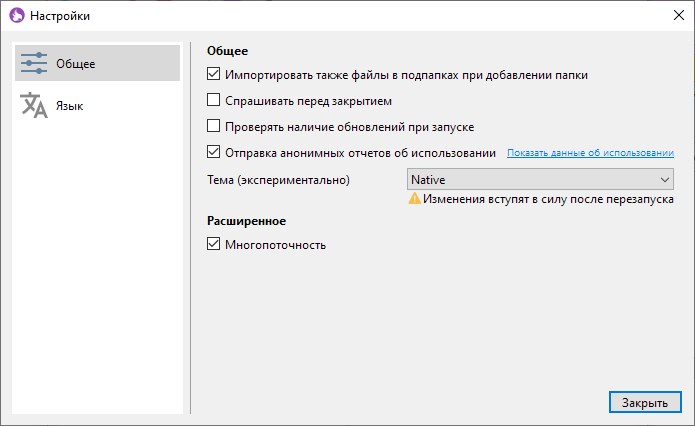Click the restart-required warning text
Screen dimensions: 695x426
pos(548,199)
